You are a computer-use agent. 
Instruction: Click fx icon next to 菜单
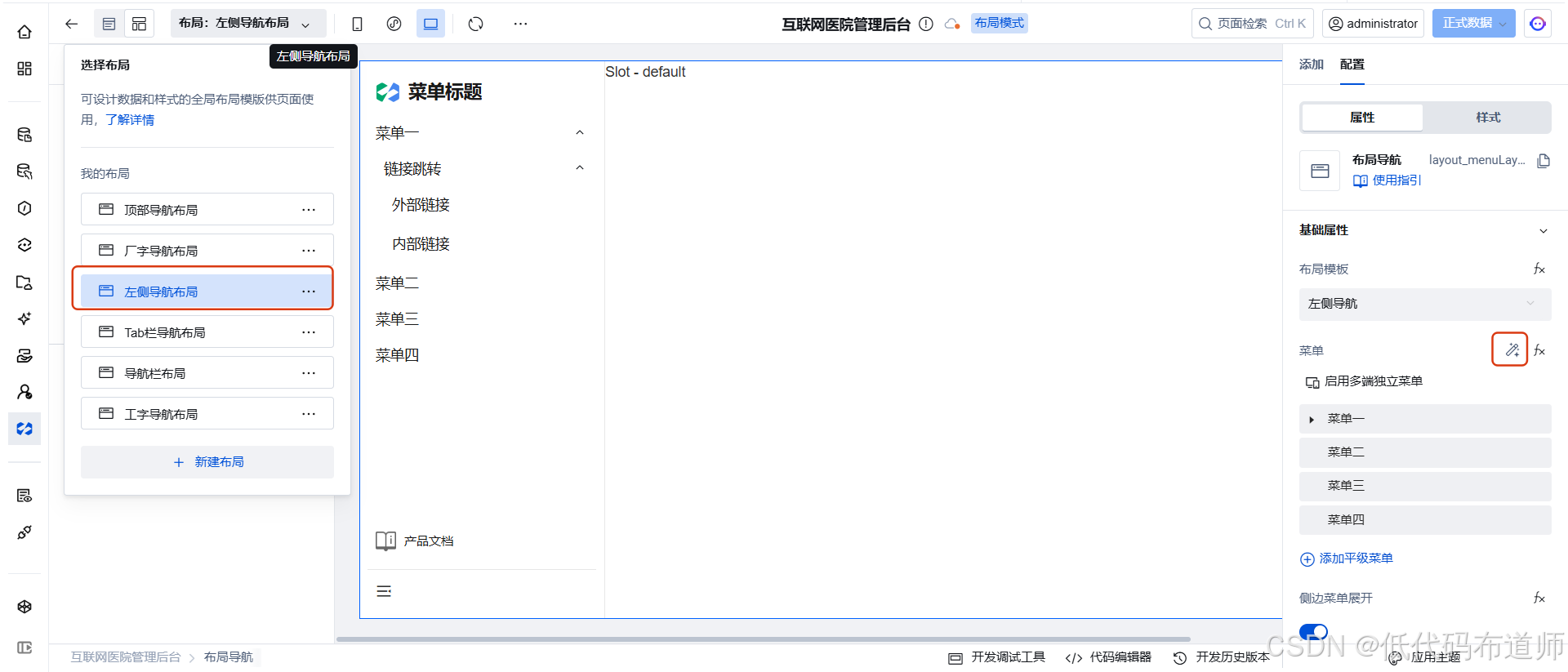pos(1539,350)
